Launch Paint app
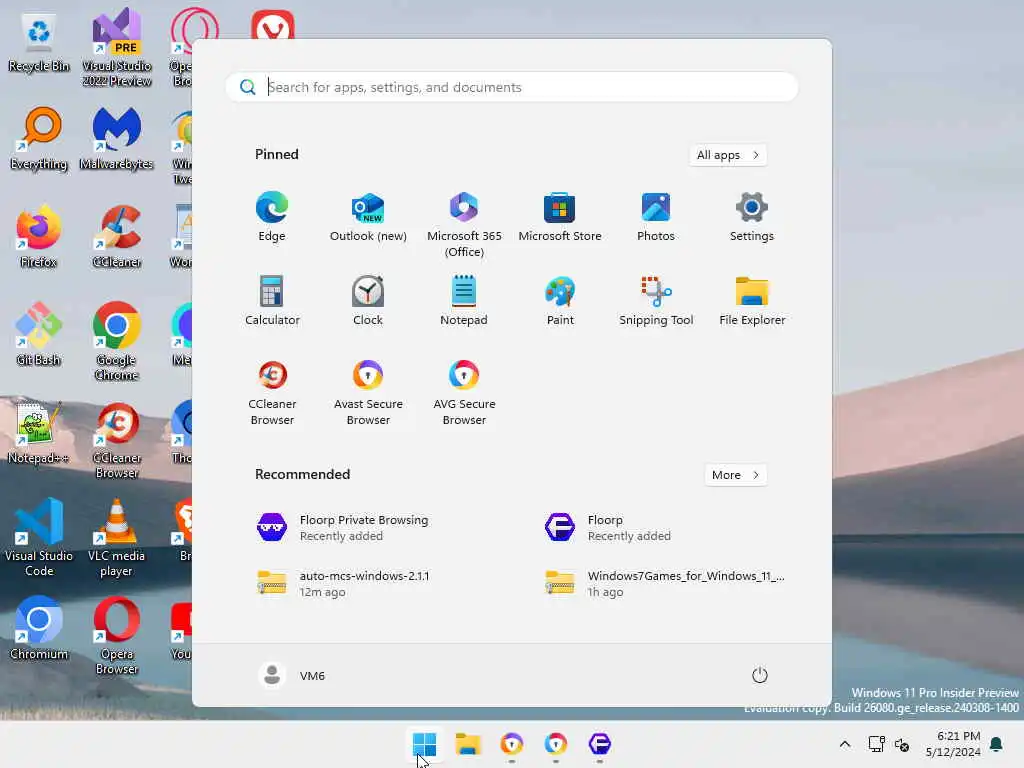Image resolution: width=1024 pixels, height=768 pixels. pyautogui.click(x=560, y=301)
